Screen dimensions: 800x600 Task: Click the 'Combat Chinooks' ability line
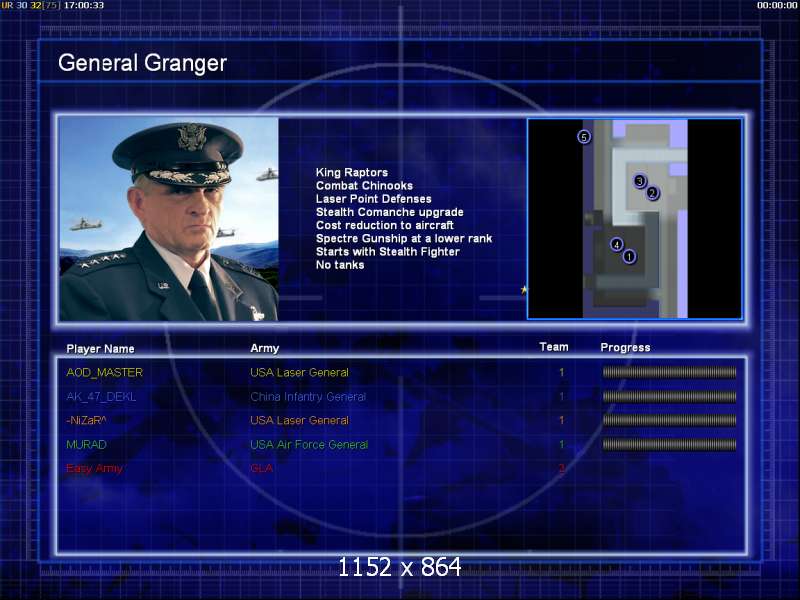point(364,186)
